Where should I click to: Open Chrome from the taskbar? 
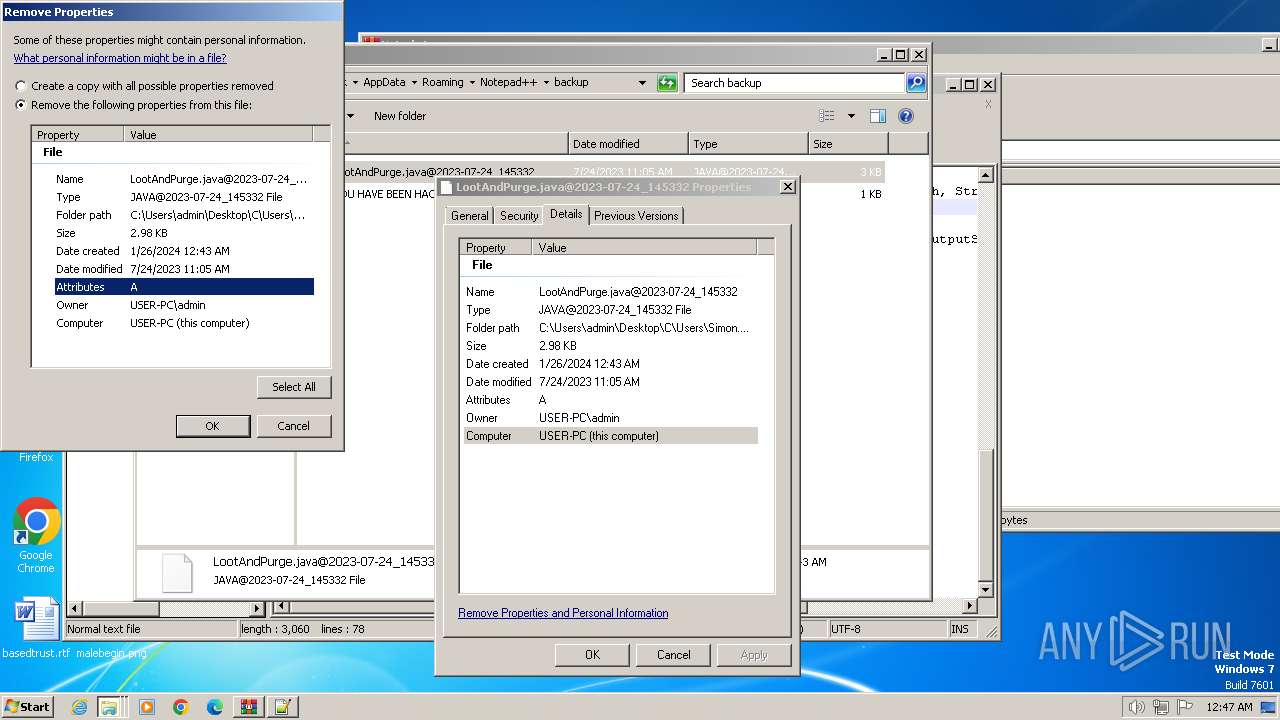pos(181,707)
